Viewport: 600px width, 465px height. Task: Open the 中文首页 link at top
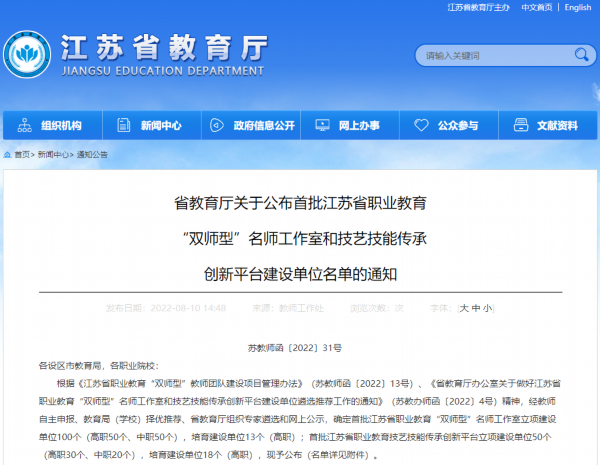[536, 7]
